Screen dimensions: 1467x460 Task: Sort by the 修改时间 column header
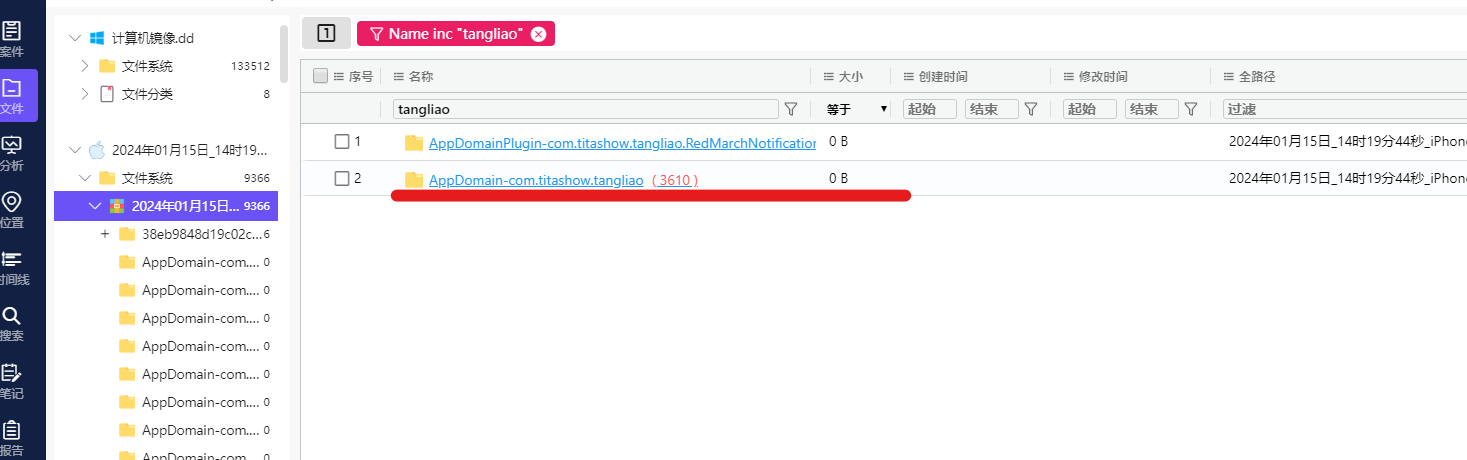(1102, 77)
